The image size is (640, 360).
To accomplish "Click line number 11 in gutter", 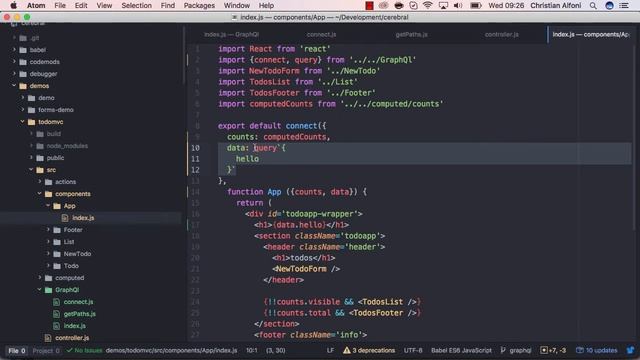I will point(195,159).
